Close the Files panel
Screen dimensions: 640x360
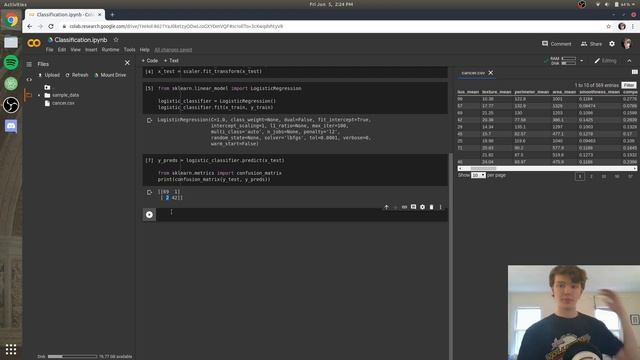pyautogui.click(x=127, y=63)
